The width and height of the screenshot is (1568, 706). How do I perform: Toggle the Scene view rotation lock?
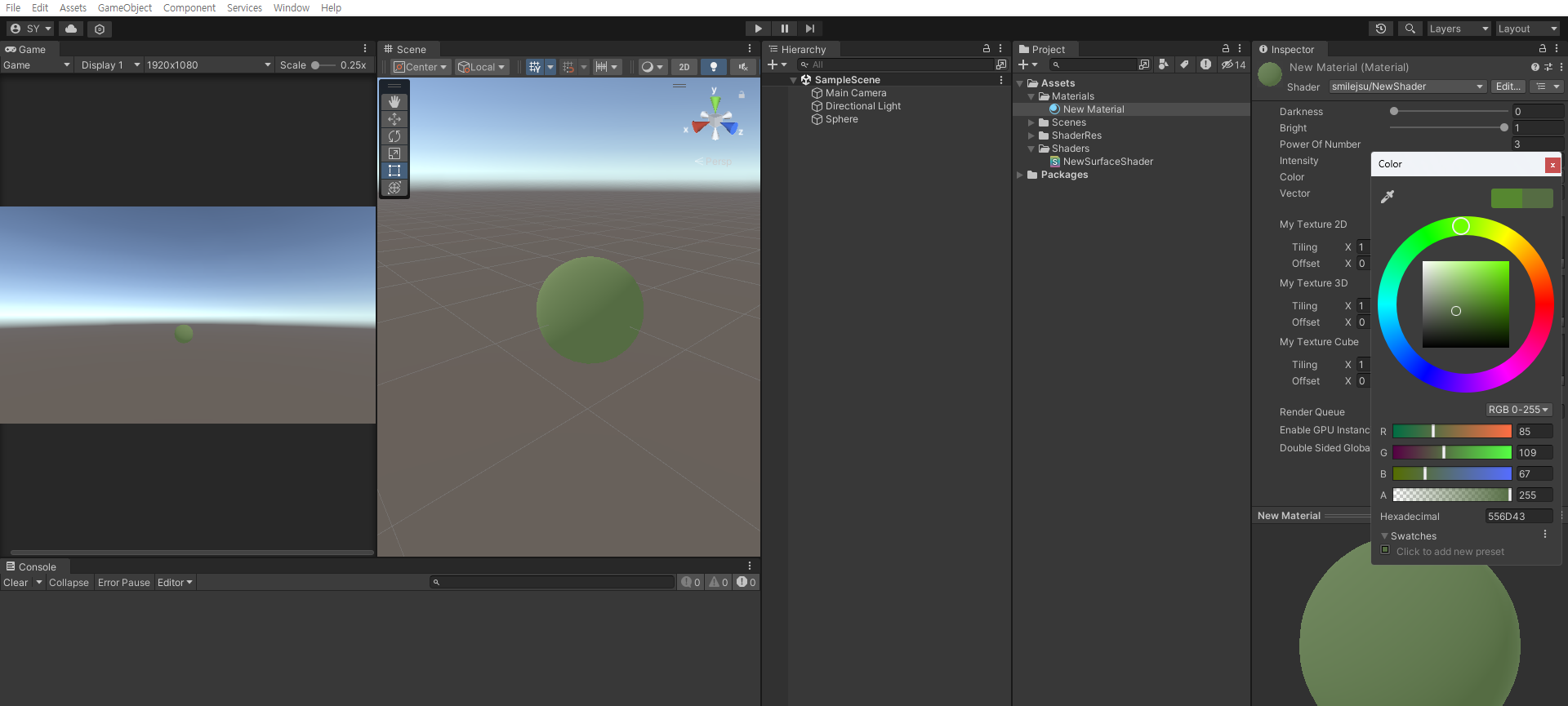coord(742,95)
